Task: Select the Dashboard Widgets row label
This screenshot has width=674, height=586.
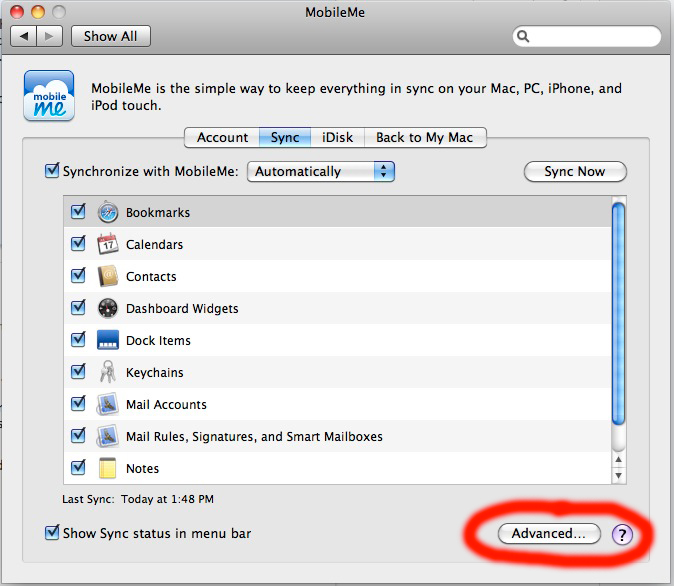Action: pyautogui.click(x=182, y=309)
